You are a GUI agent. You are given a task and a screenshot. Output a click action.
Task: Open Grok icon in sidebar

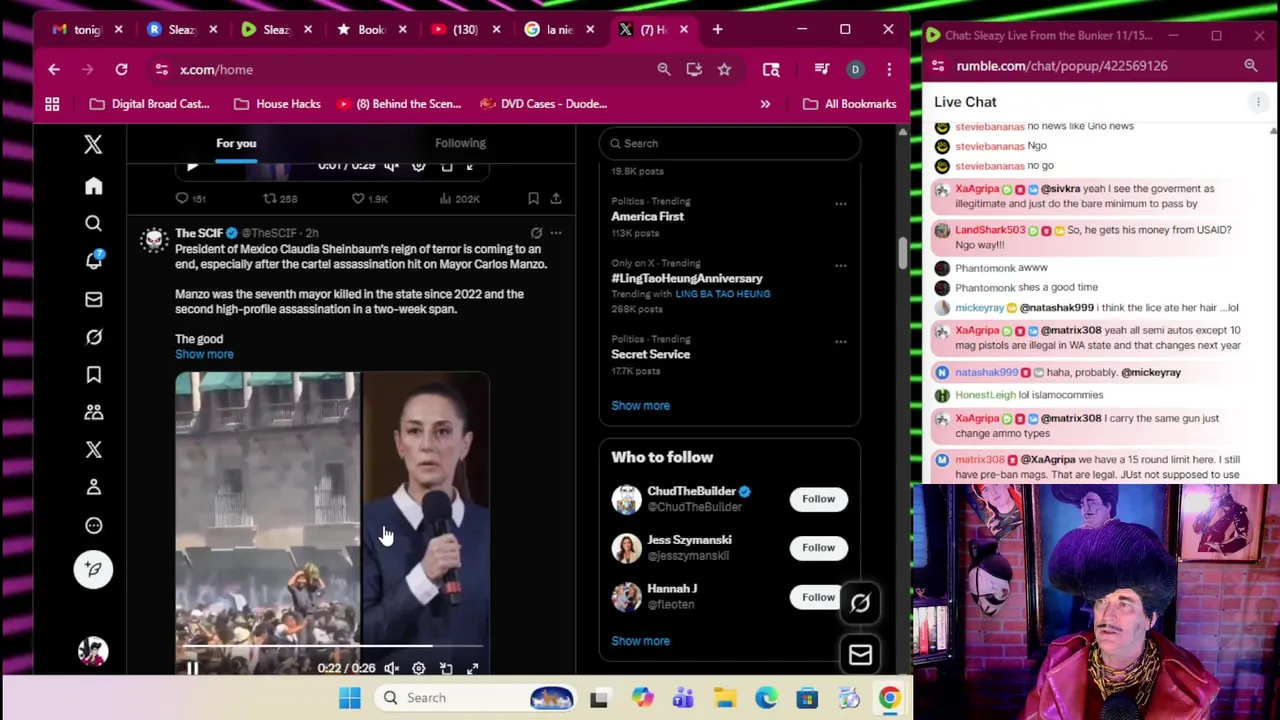click(93, 337)
